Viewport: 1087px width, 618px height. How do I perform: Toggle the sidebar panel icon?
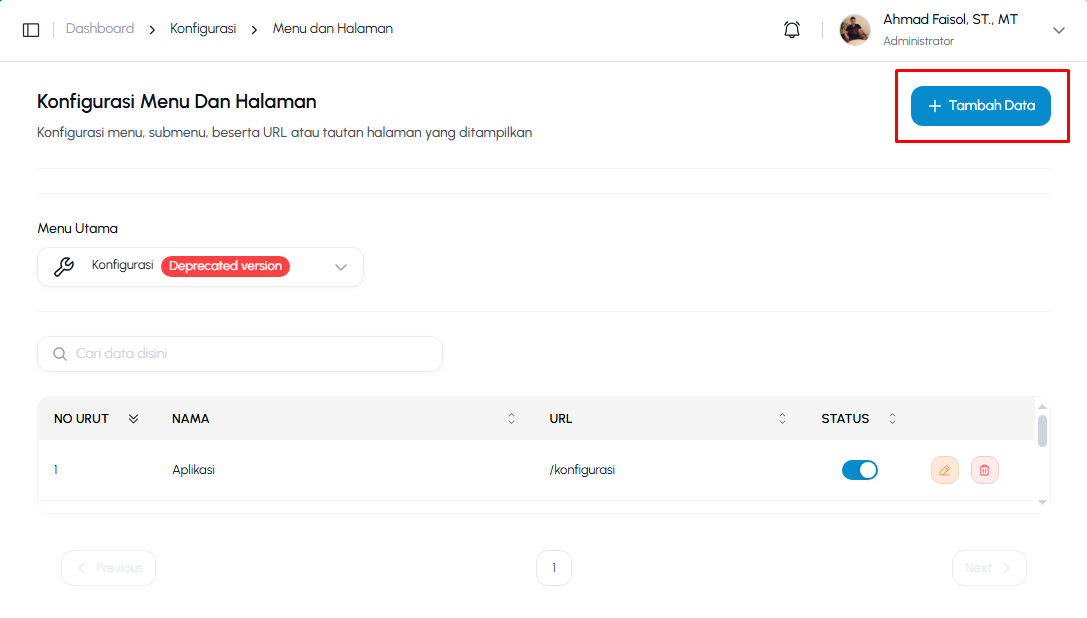click(x=31, y=30)
